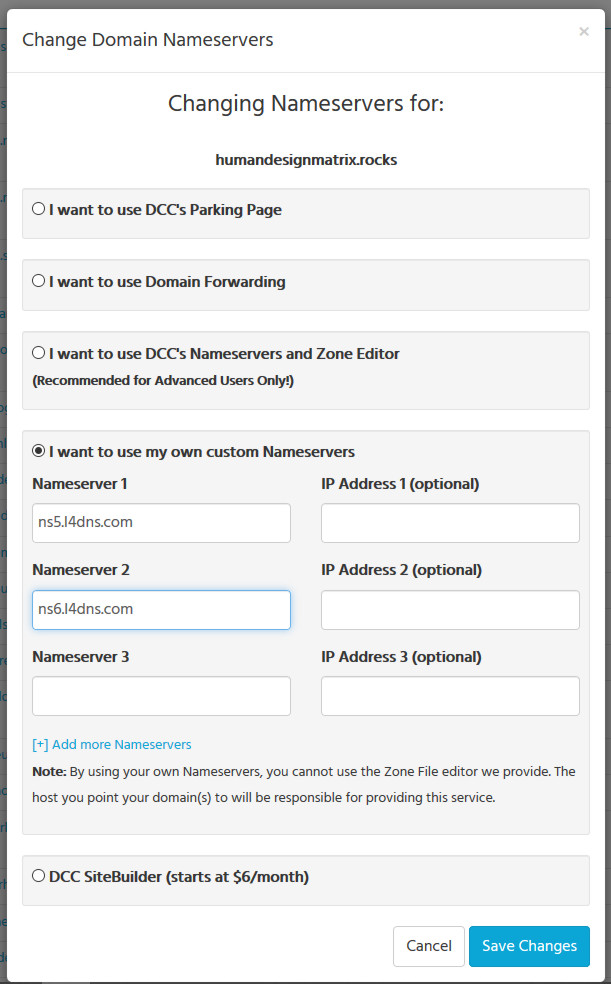
Task: Click the "Changing Nameservers for:" heading
Action: 306,103
